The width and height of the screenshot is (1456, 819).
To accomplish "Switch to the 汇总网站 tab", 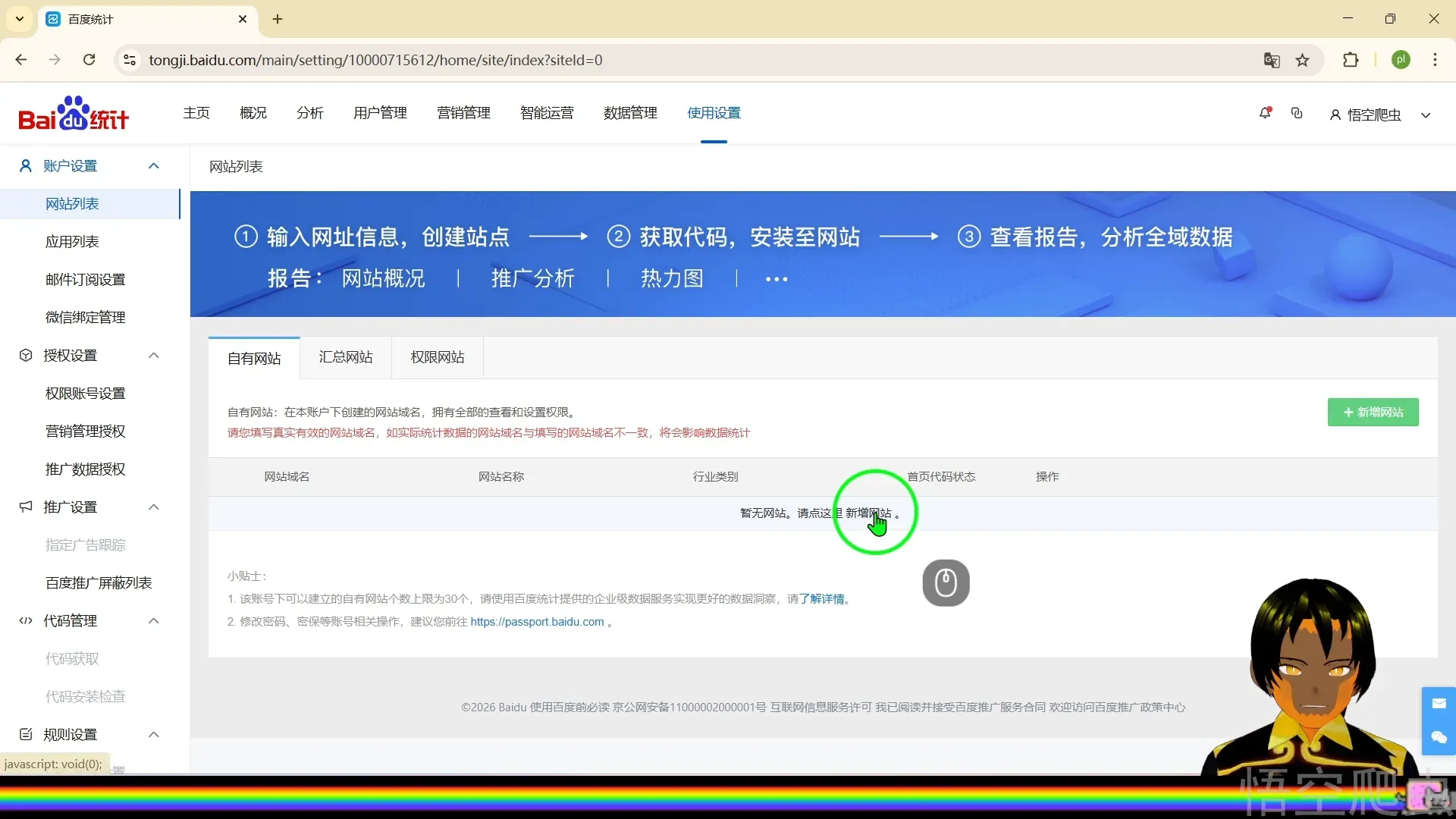I will click(346, 357).
